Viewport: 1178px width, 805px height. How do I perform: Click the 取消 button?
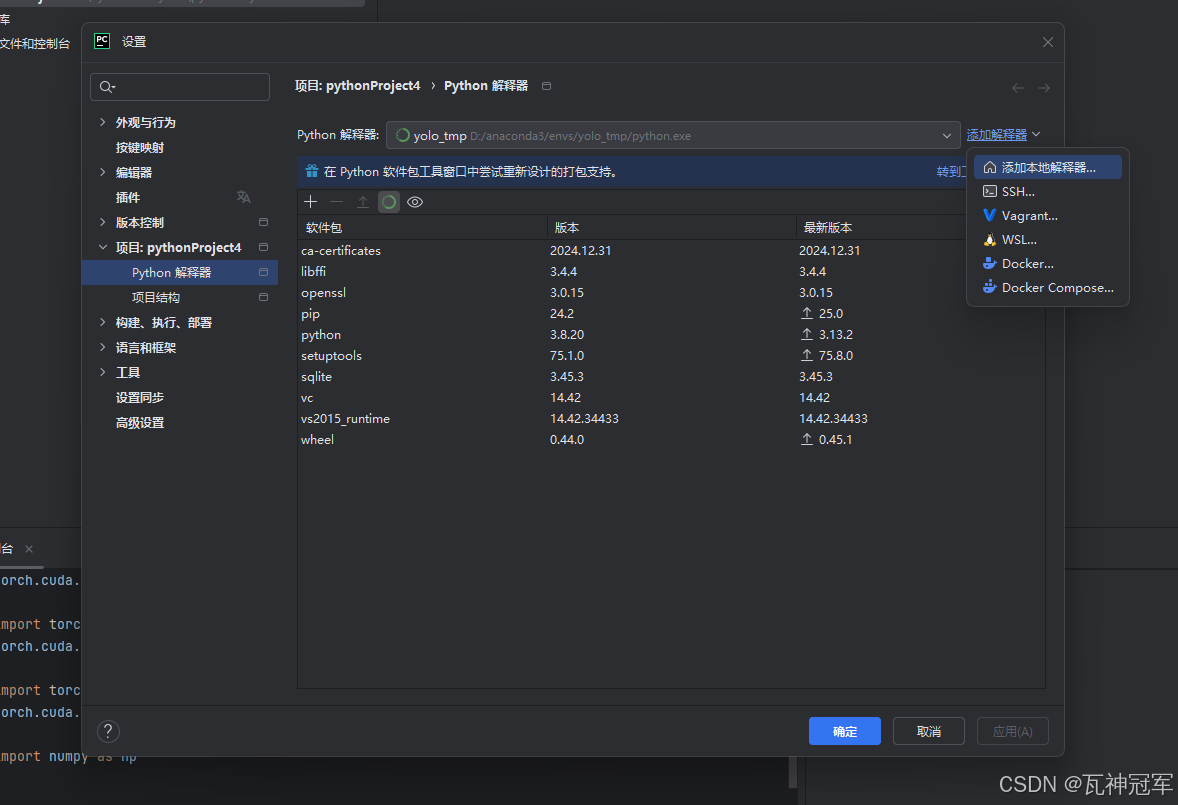[929, 731]
